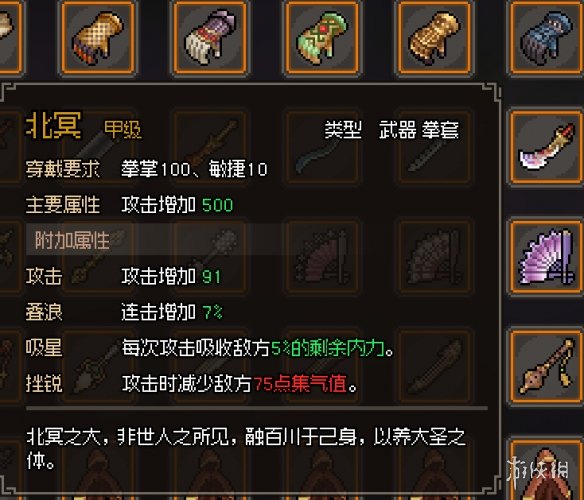Image resolution: width=584 pixels, height=500 pixels.
Task: Select the curved white saber with red hilt
Action: click(x=546, y=147)
